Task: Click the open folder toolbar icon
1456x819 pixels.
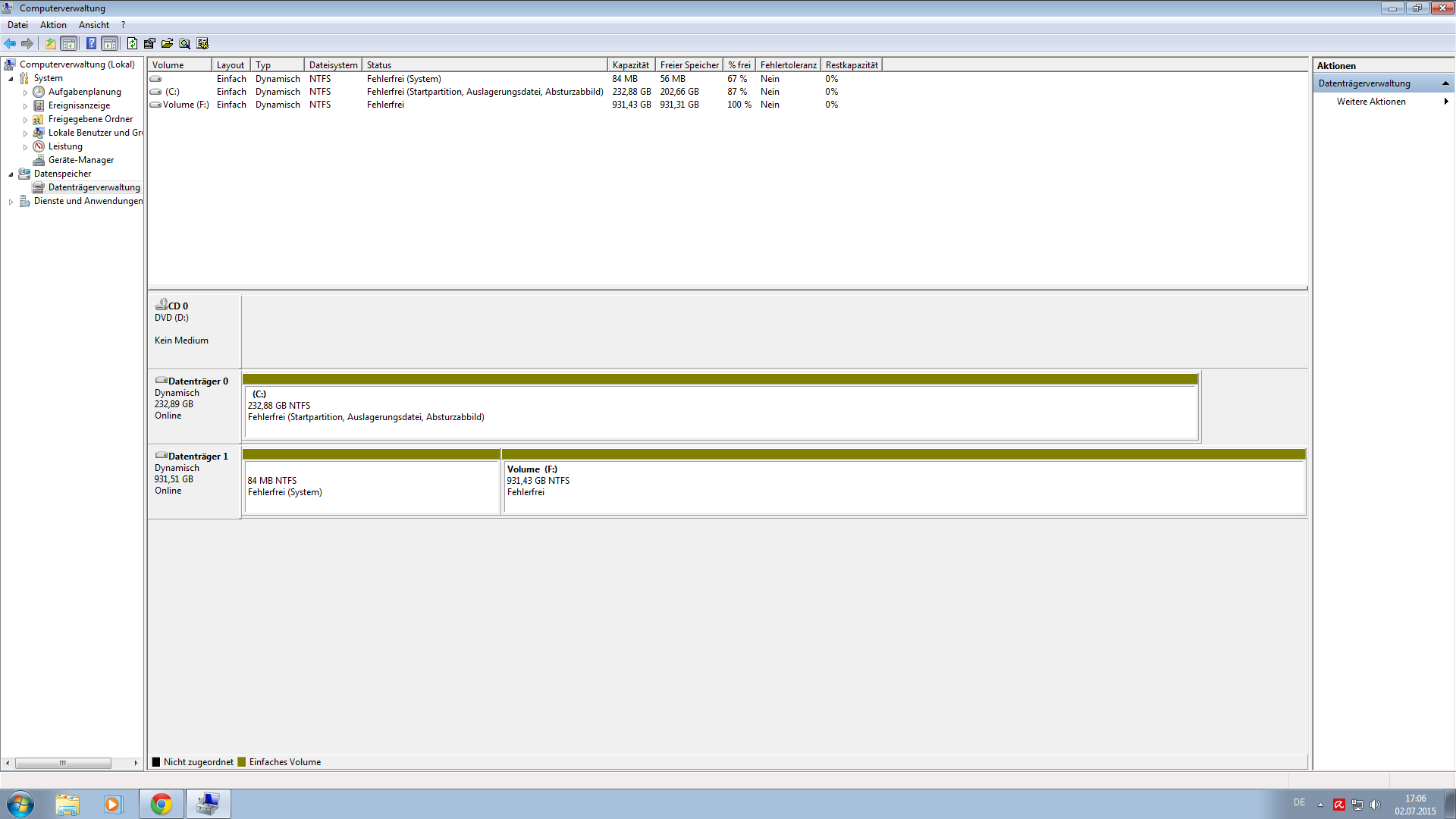Action: pyautogui.click(x=167, y=43)
